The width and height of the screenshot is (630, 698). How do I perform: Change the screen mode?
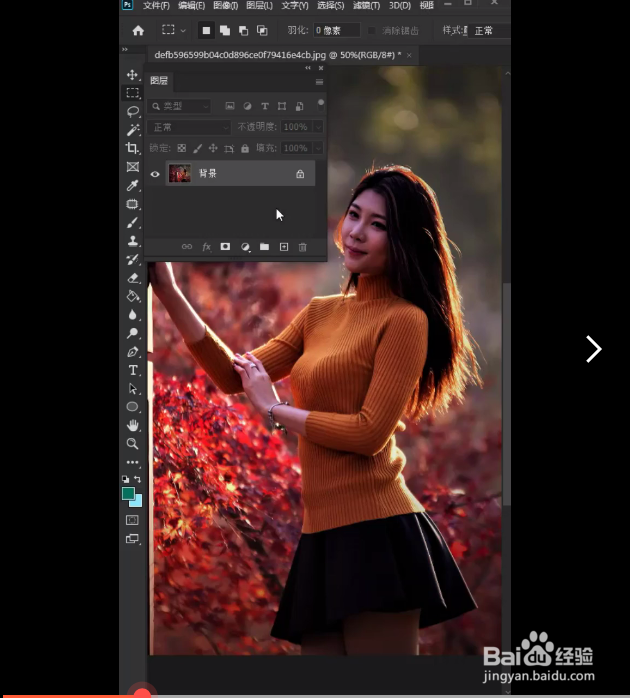point(132,539)
